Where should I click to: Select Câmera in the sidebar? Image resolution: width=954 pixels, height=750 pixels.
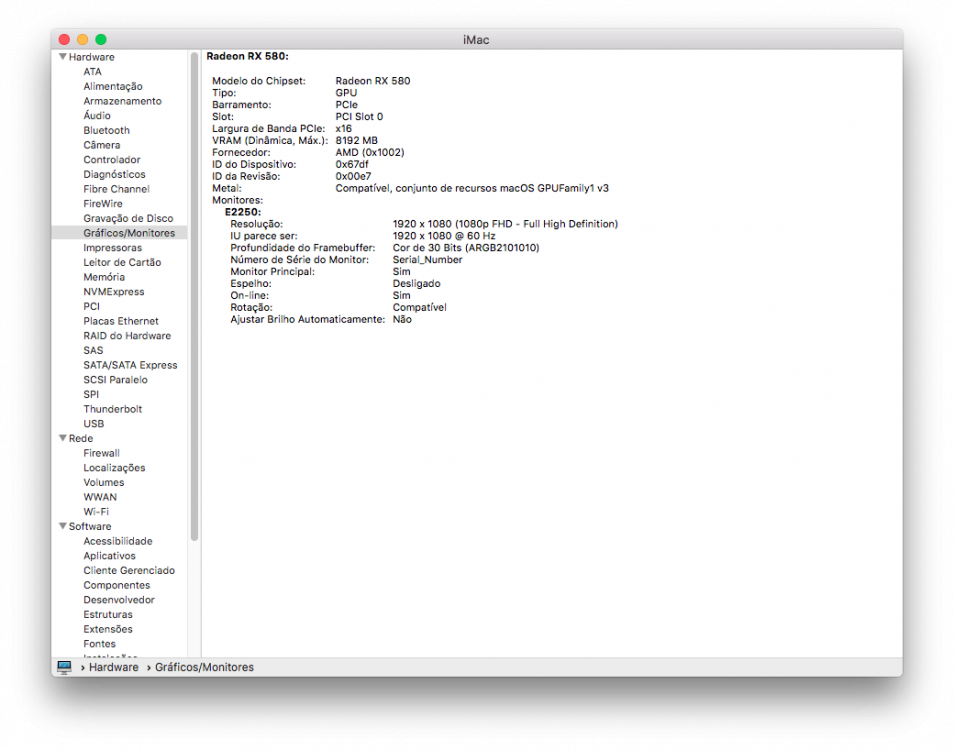pyautogui.click(x=102, y=145)
